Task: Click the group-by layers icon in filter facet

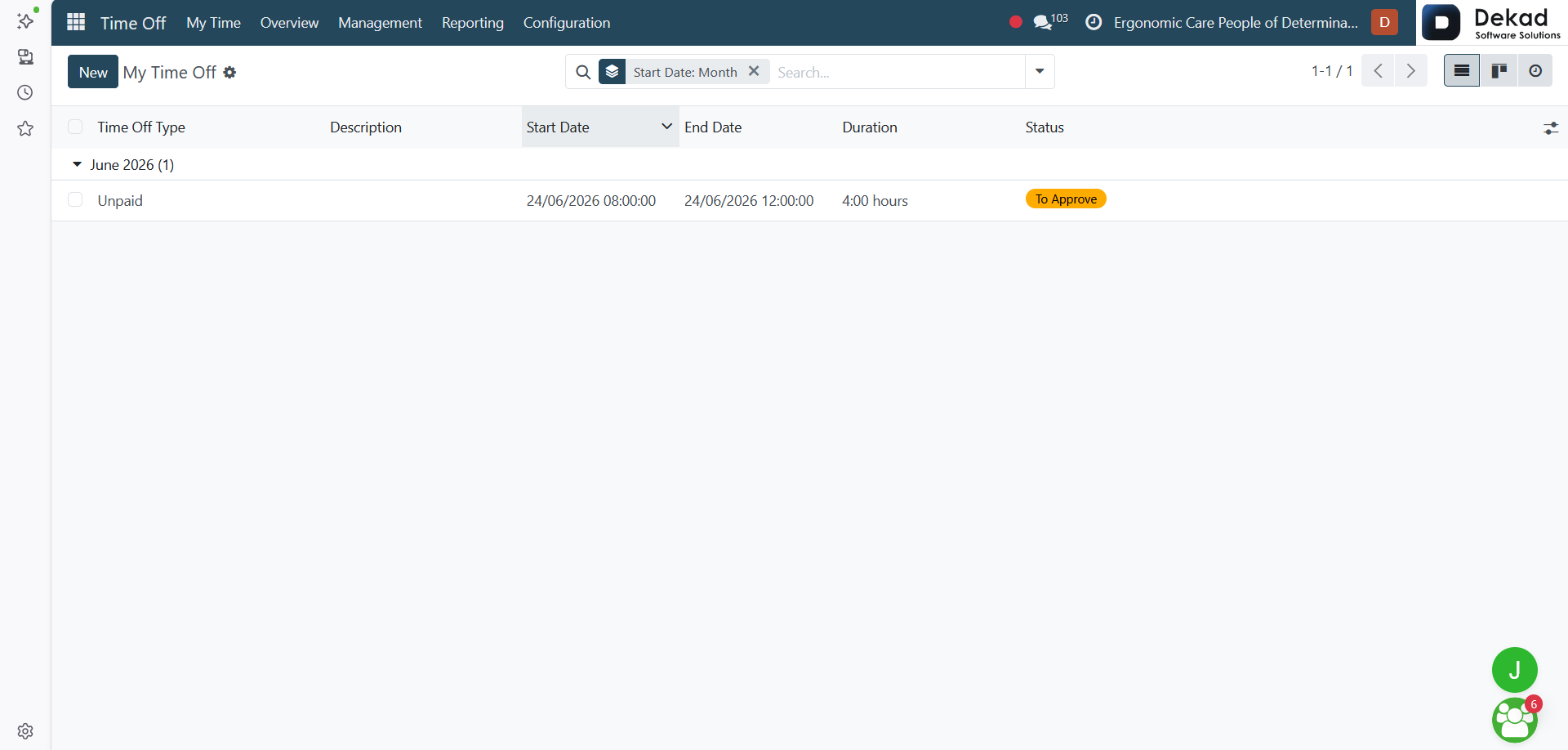Action: [x=612, y=72]
